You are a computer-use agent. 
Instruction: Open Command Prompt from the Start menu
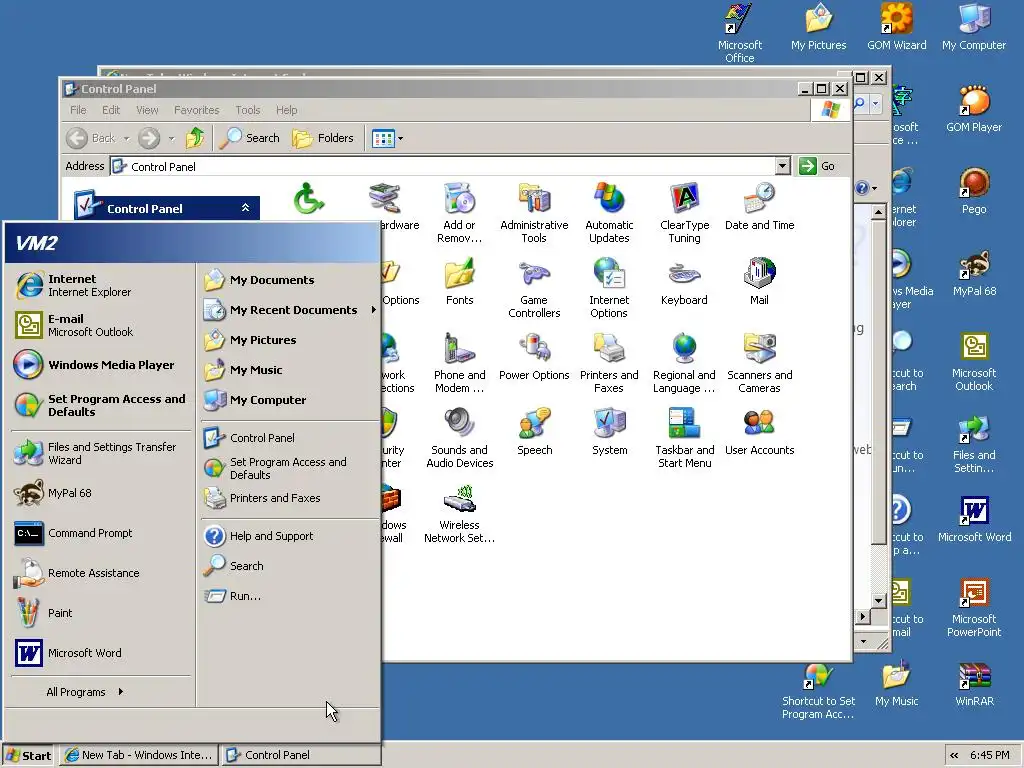pyautogui.click(x=101, y=533)
